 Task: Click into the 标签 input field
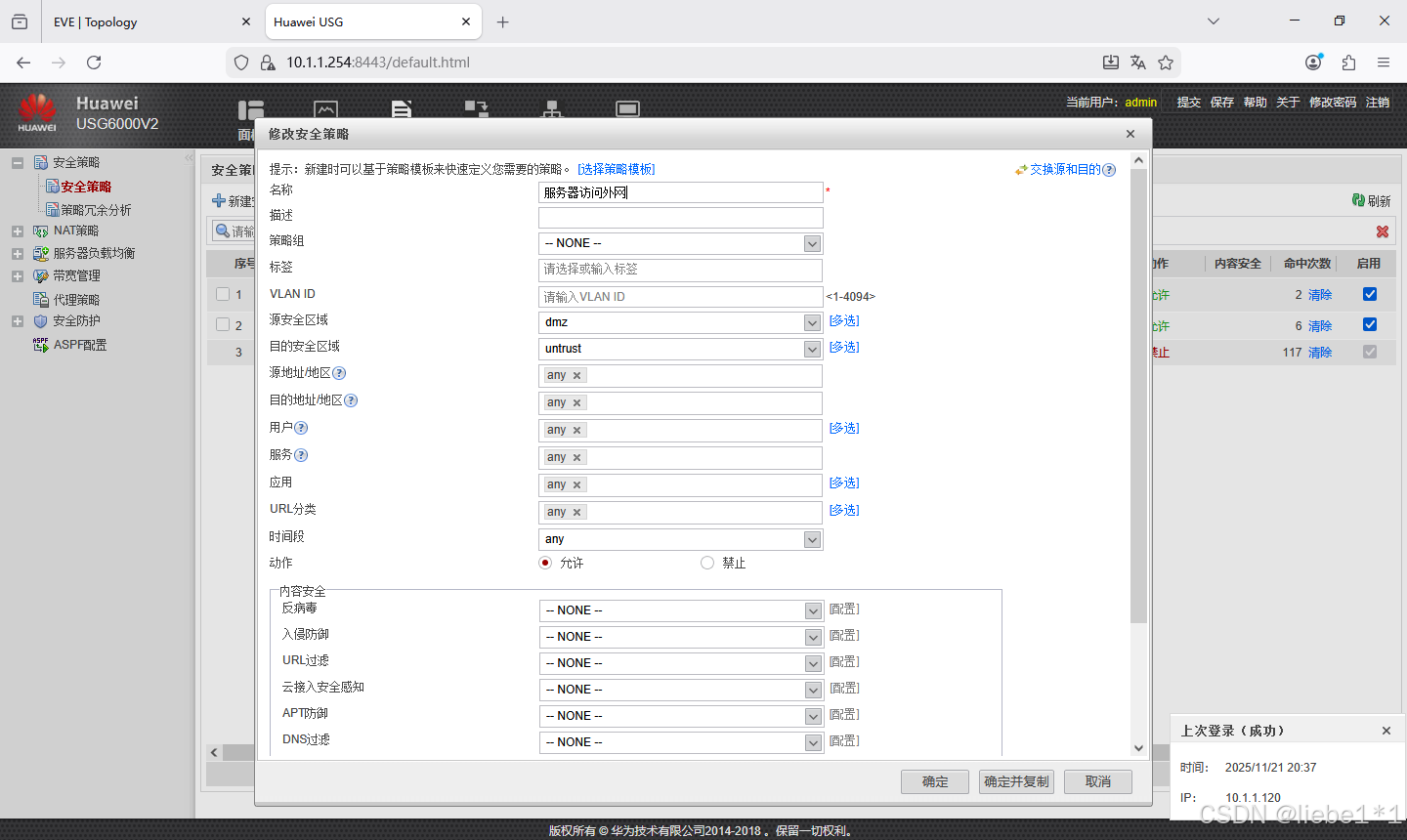click(x=681, y=270)
